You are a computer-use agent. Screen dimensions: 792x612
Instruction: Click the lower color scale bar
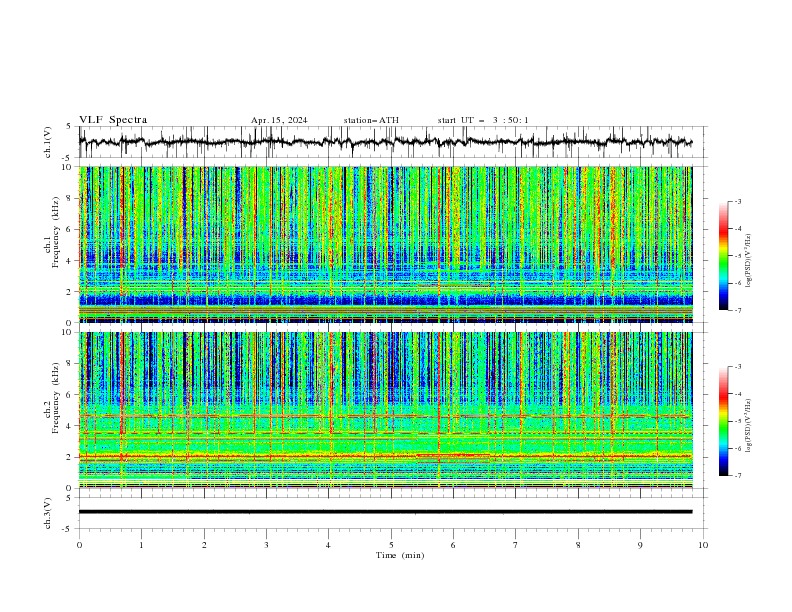724,421
